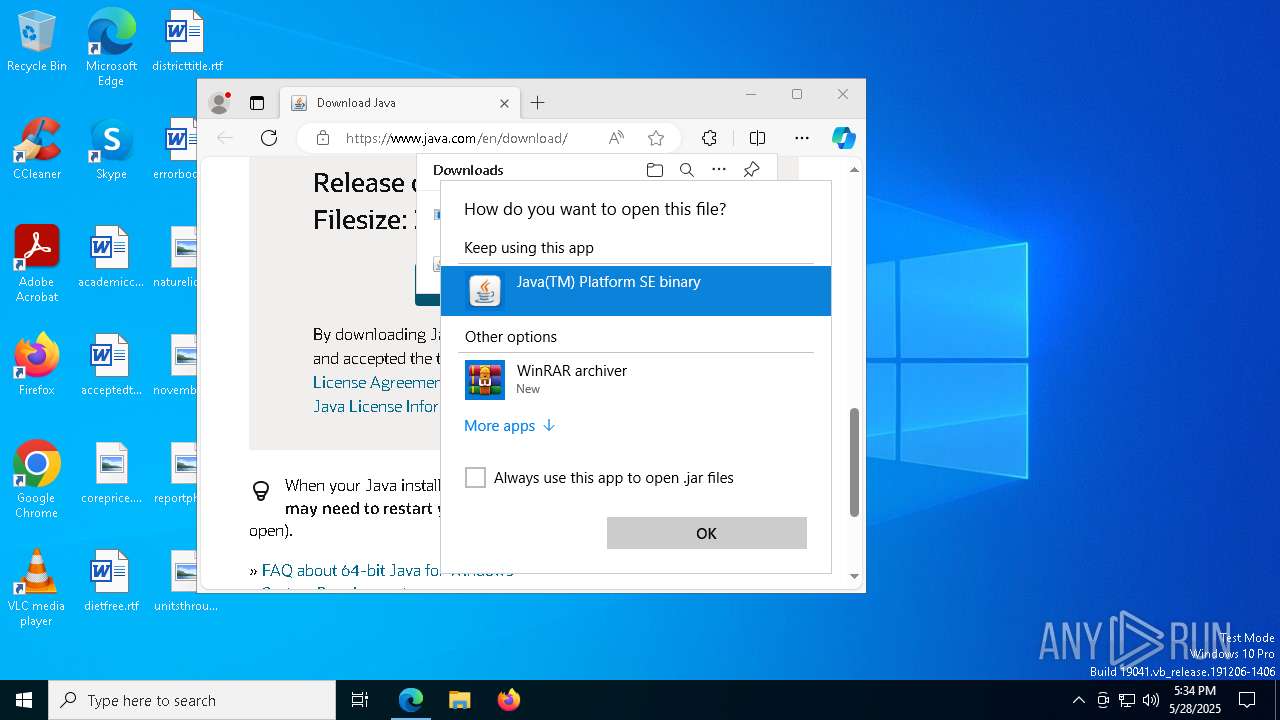Select the coreprice image file on desktop
Image resolution: width=1280 pixels, height=720 pixels.
111,473
